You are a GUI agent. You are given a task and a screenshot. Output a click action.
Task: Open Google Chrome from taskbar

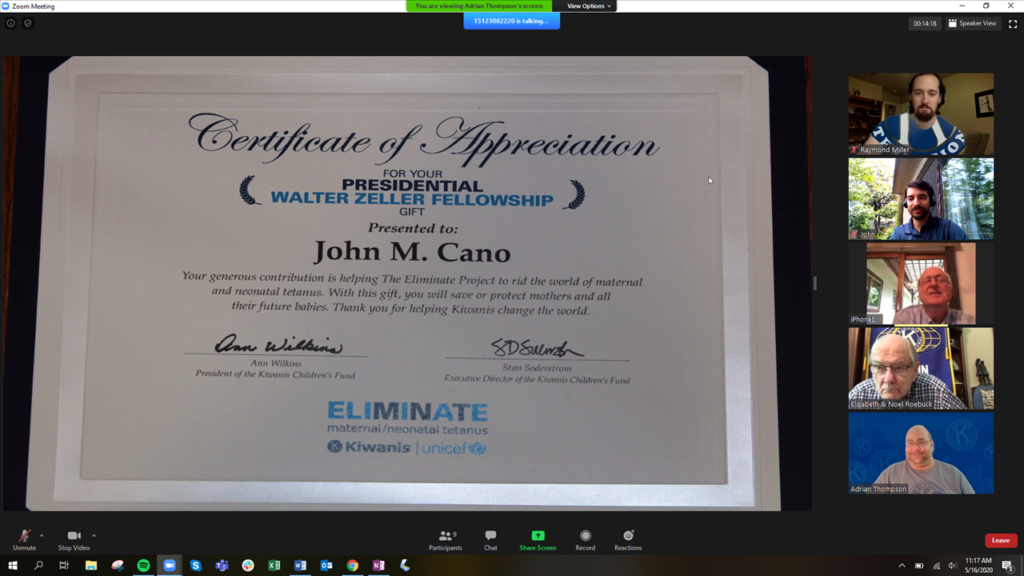tap(353, 566)
